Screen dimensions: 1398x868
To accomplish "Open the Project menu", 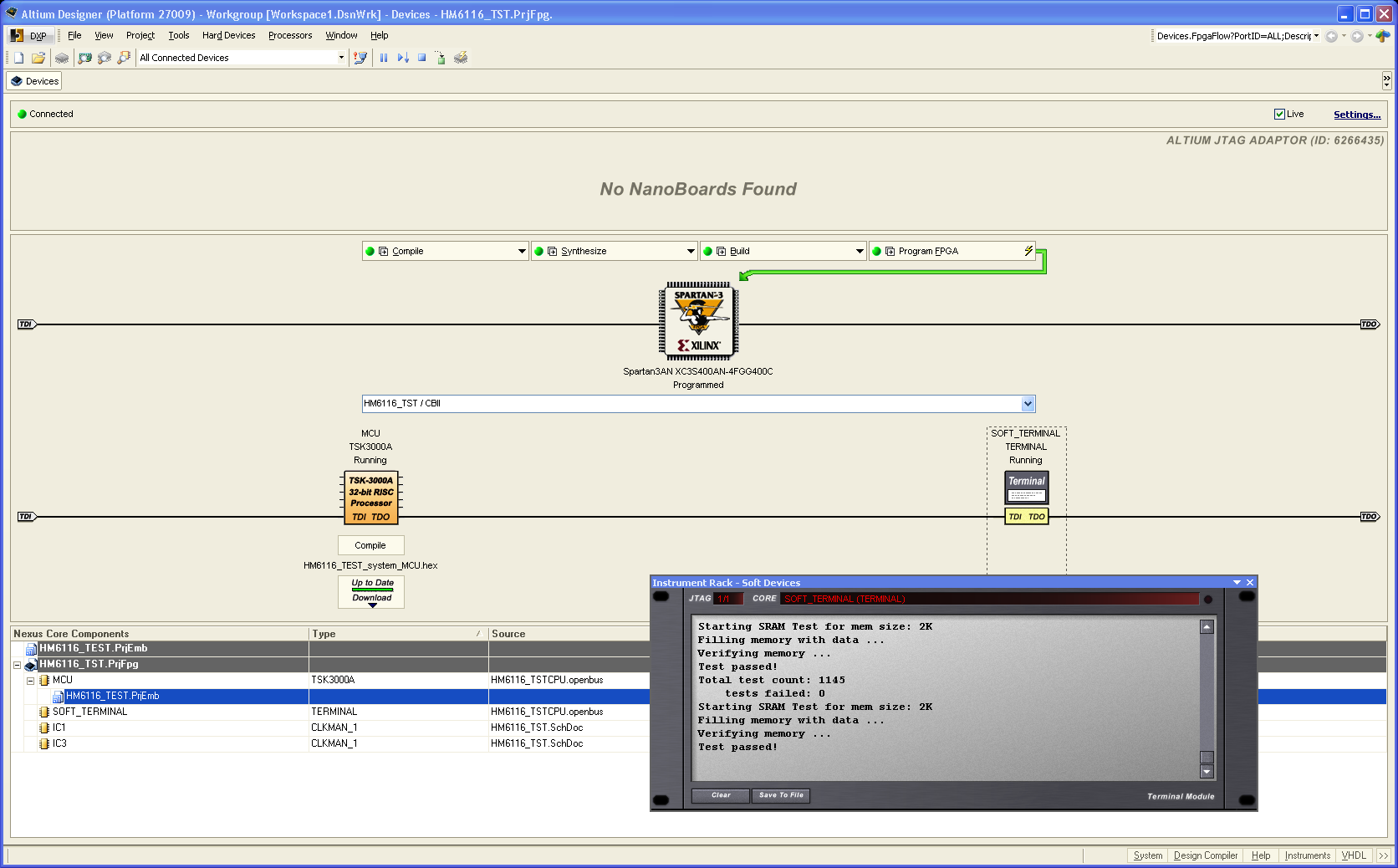I will tap(140, 35).
